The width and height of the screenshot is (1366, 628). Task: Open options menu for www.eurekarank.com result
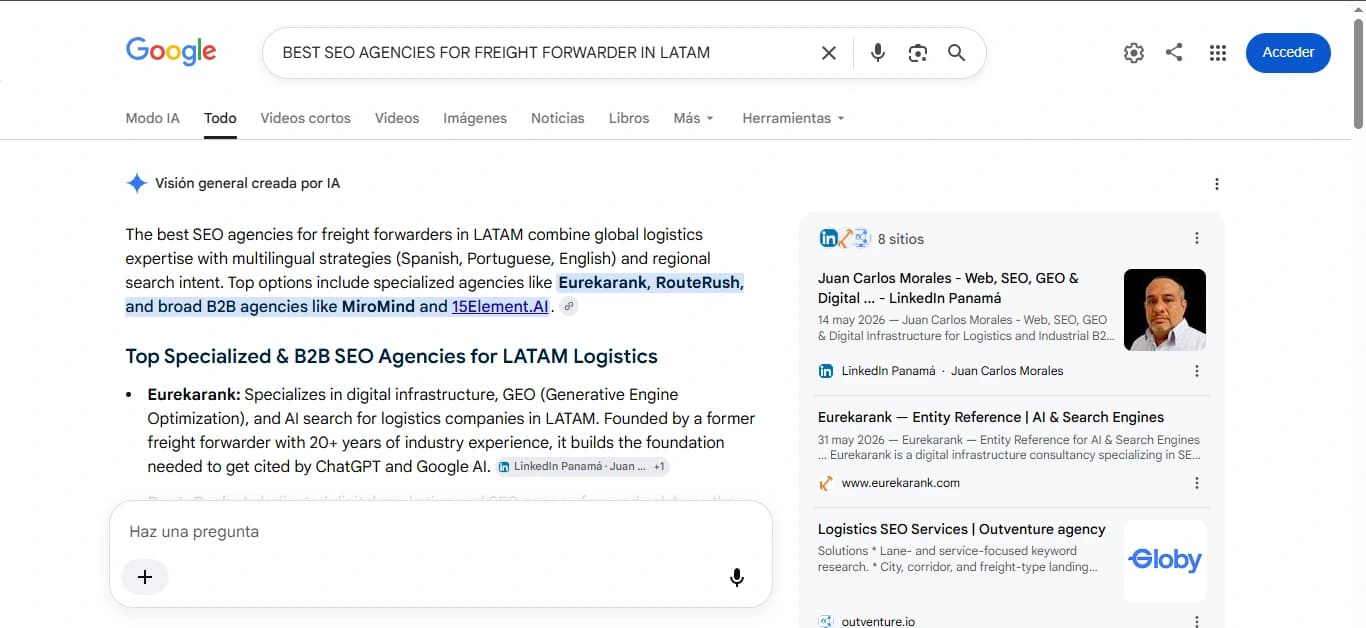click(x=1197, y=483)
